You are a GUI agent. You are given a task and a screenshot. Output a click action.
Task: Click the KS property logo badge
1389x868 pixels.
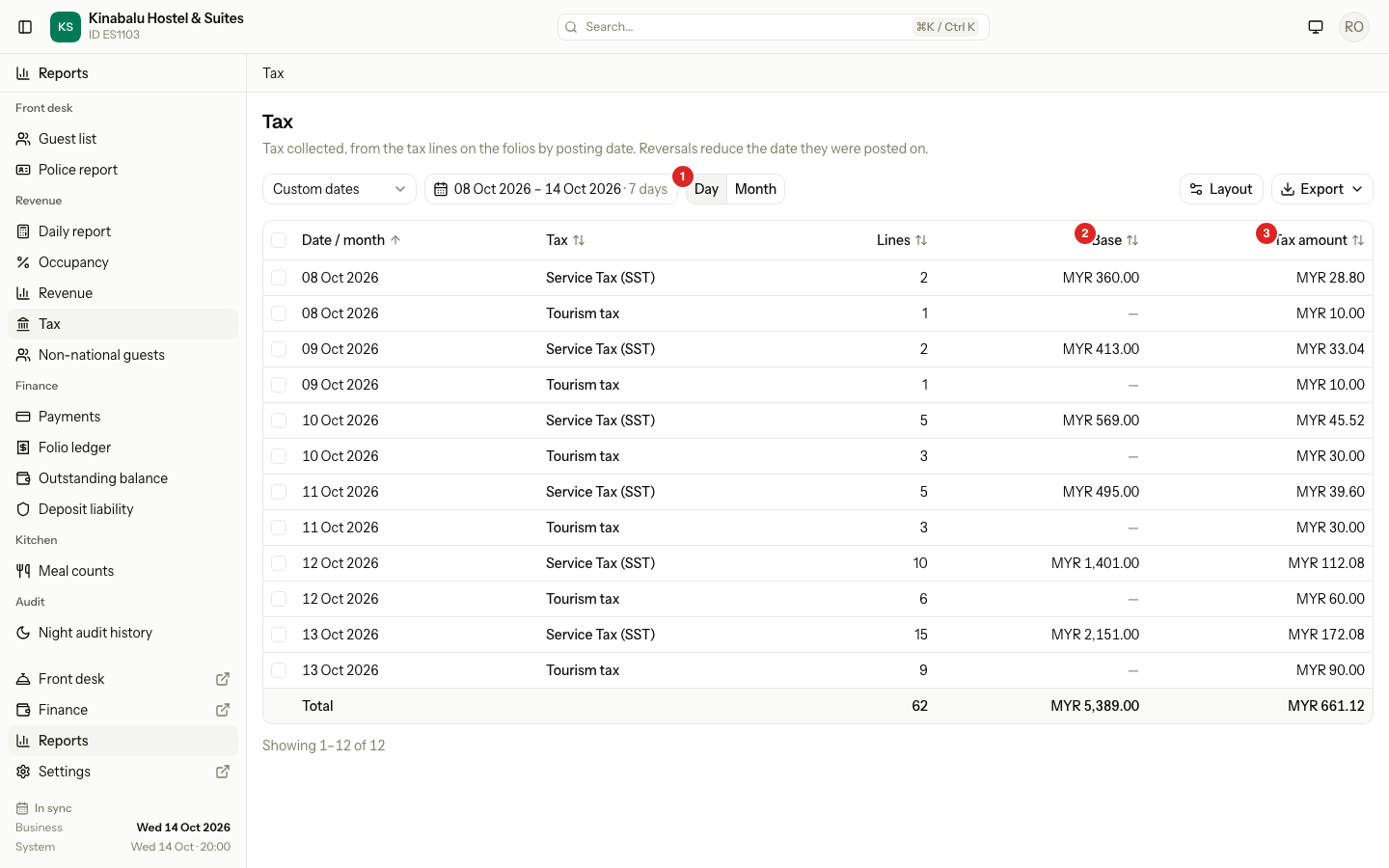(66, 27)
